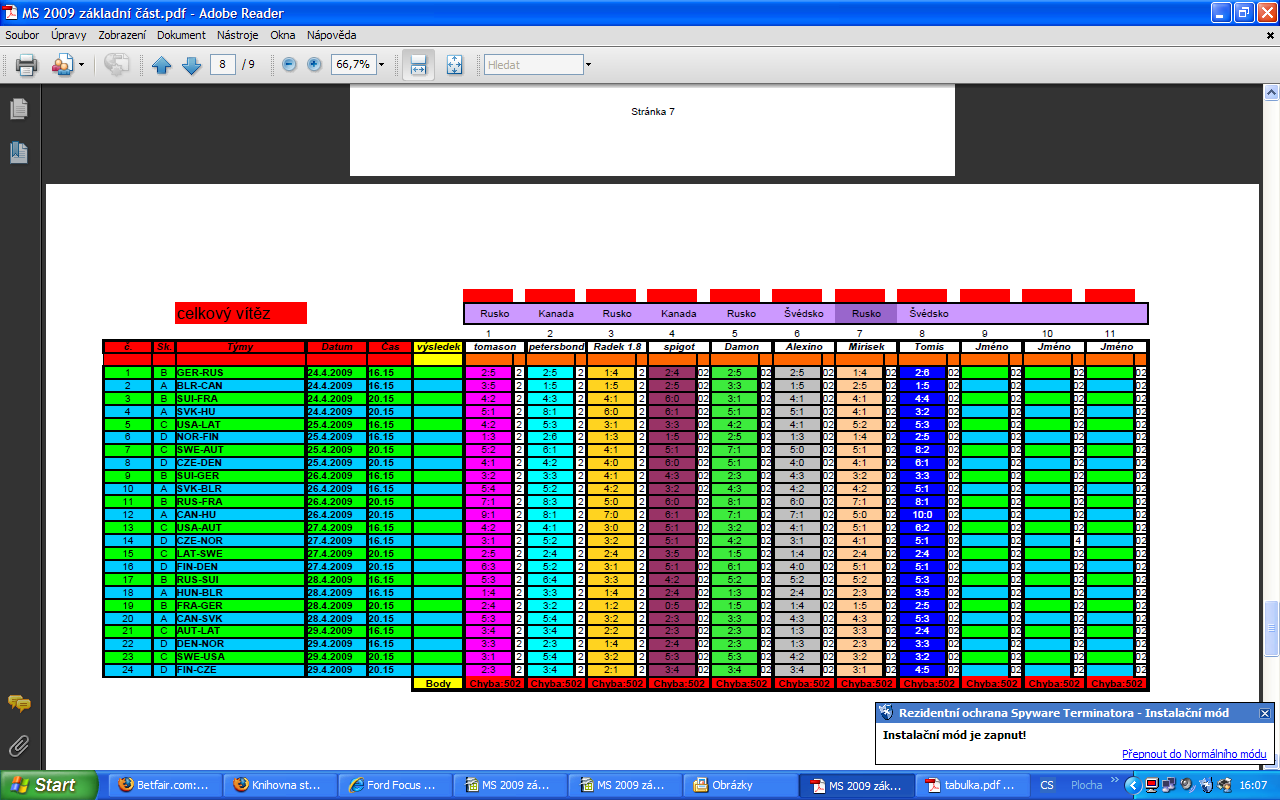The image size is (1280, 800).
Task: Go to next page with down arrow
Action: pos(191,65)
